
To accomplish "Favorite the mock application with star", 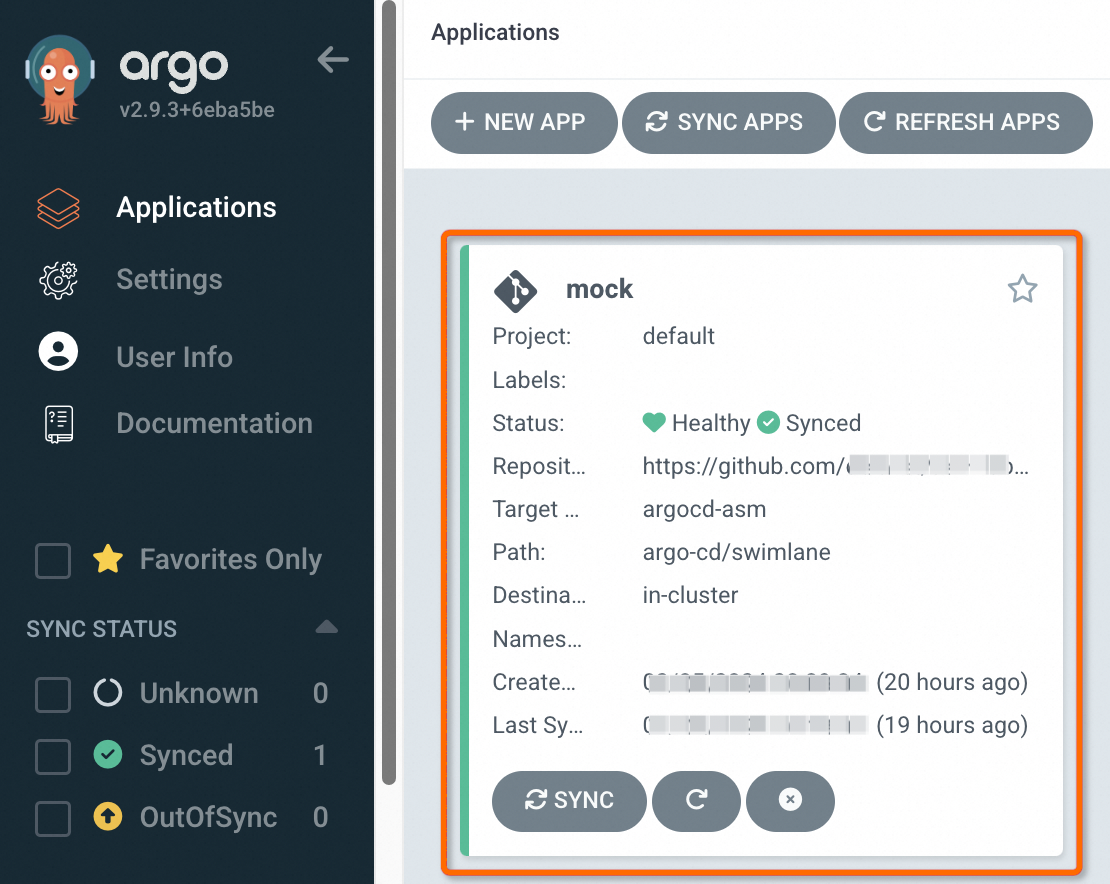I will coord(1022,289).
